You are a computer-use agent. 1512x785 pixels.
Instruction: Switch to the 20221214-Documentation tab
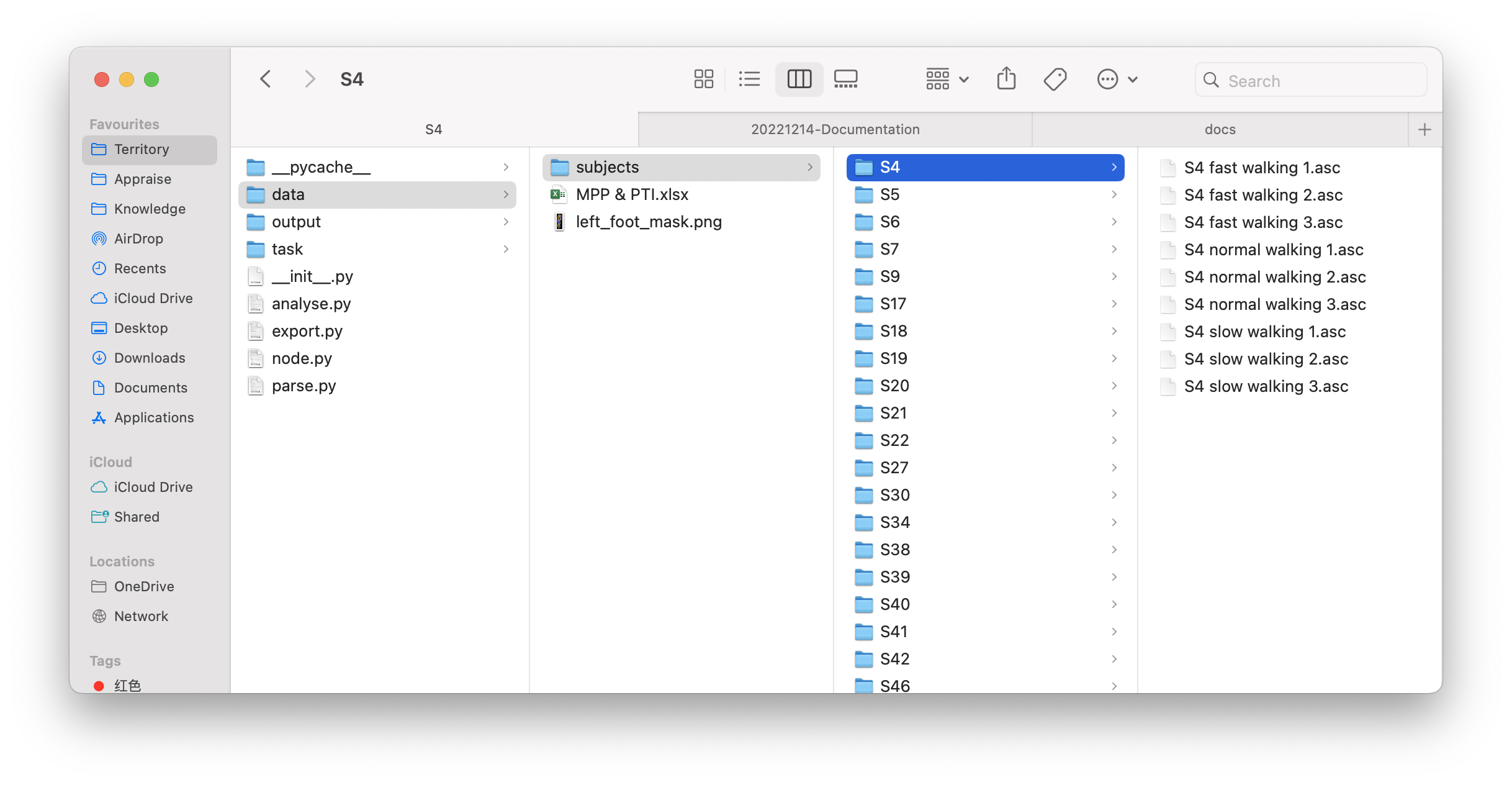835,129
